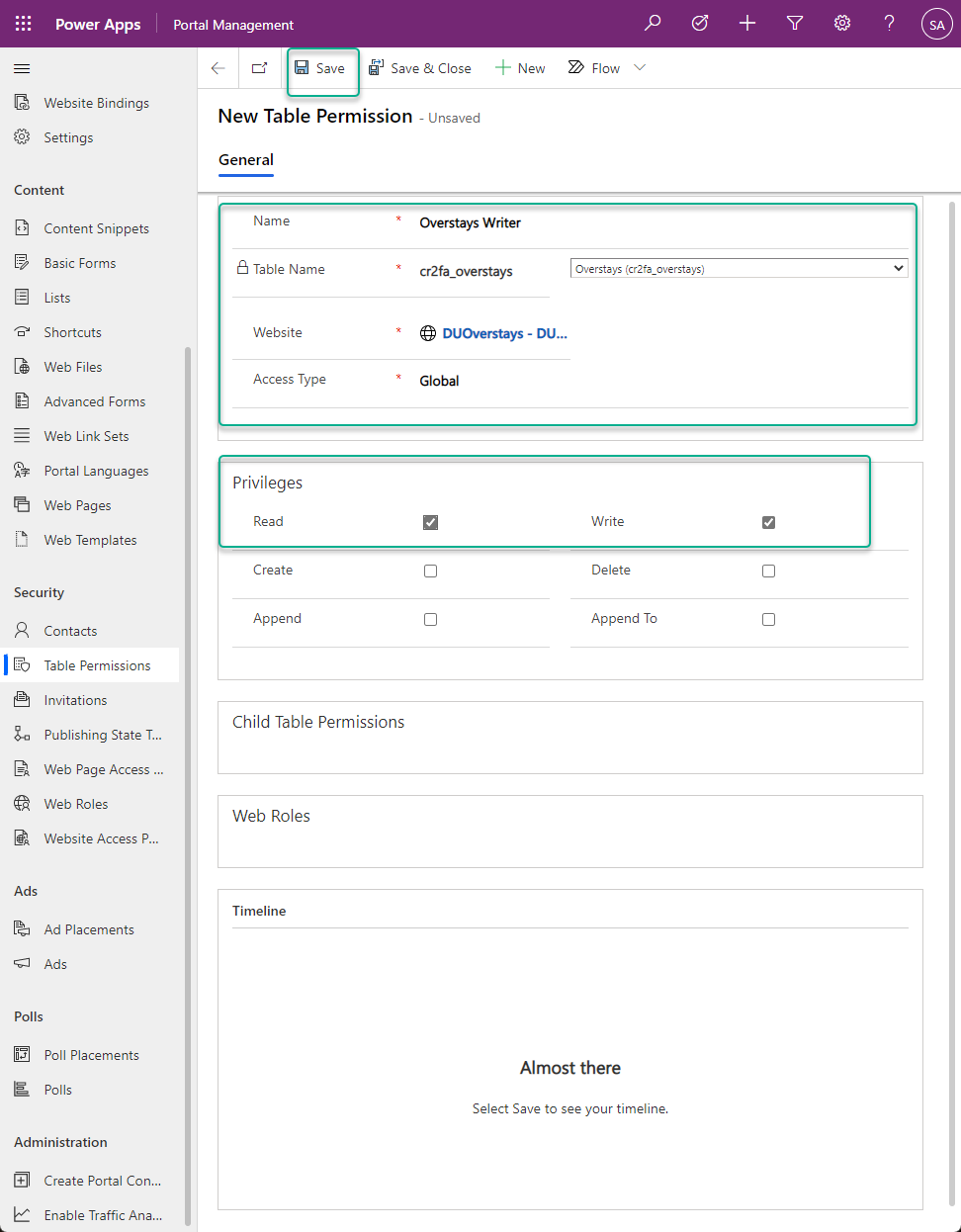Click the Web Files sidebar icon
Screen dimensions: 961x1232
click(x=22, y=367)
